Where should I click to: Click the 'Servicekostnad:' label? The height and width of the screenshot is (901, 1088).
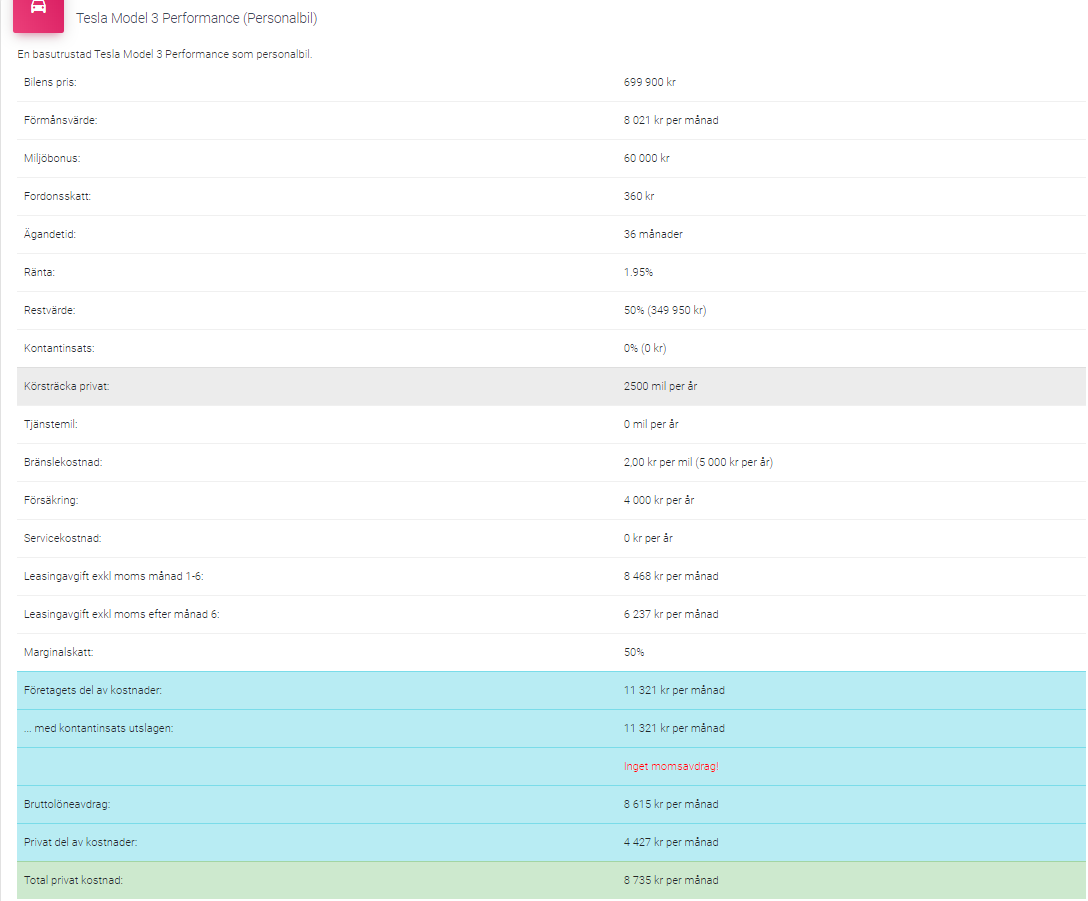point(62,539)
